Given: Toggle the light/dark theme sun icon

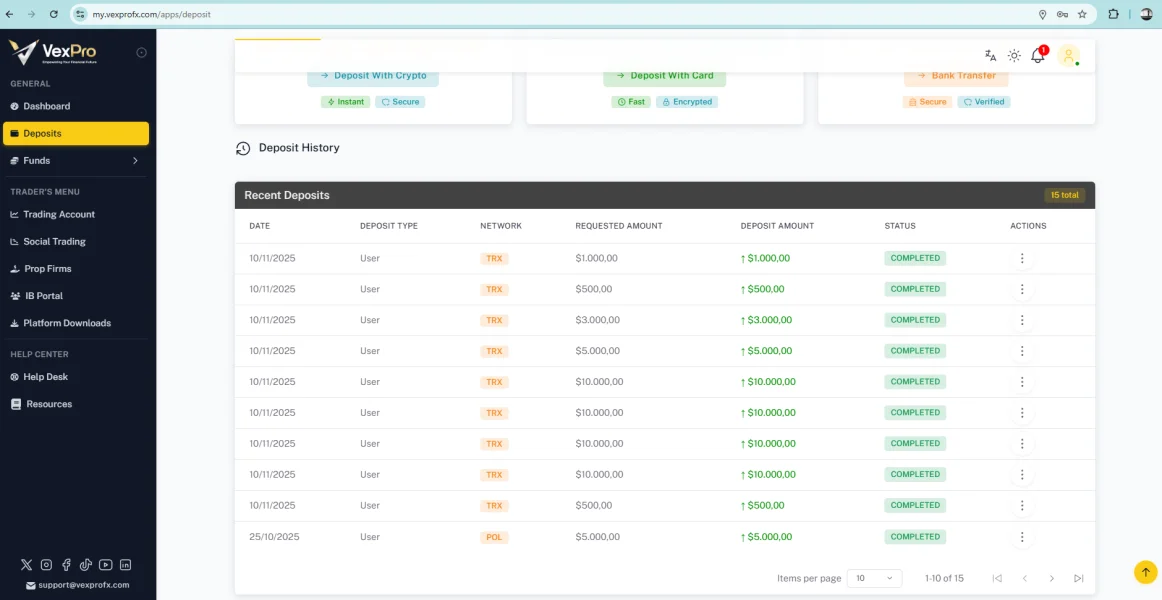Looking at the screenshot, I should click(x=1014, y=56).
